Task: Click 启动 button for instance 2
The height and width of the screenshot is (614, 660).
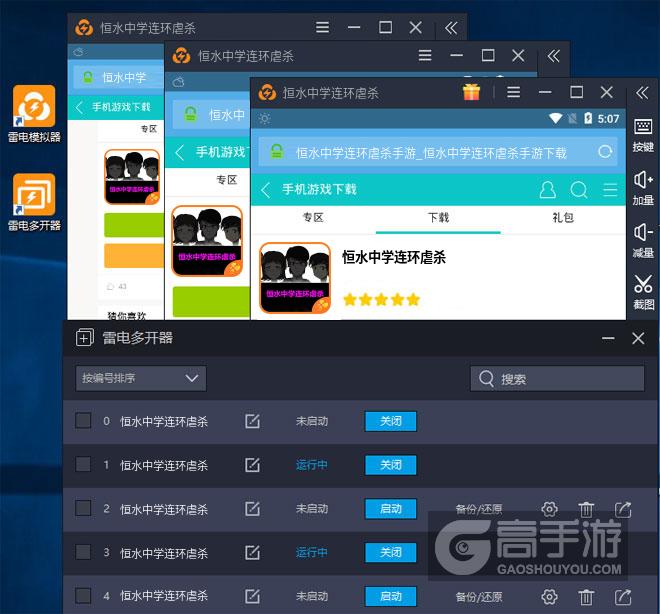Action: coord(391,509)
